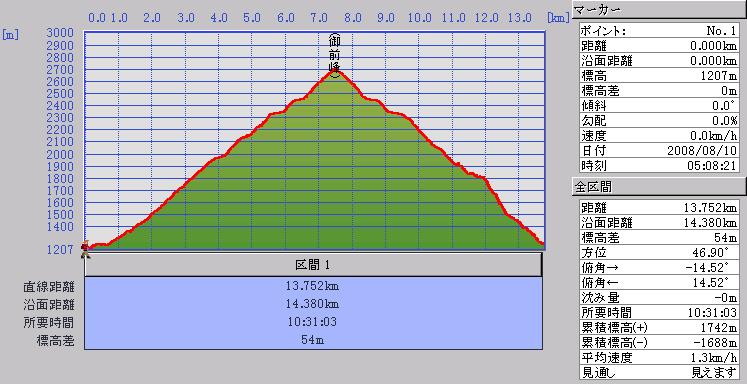The height and width of the screenshot is (384, 747).
Task: Click the 直線距離 value 13.752km in table
Action: [313, 286]
